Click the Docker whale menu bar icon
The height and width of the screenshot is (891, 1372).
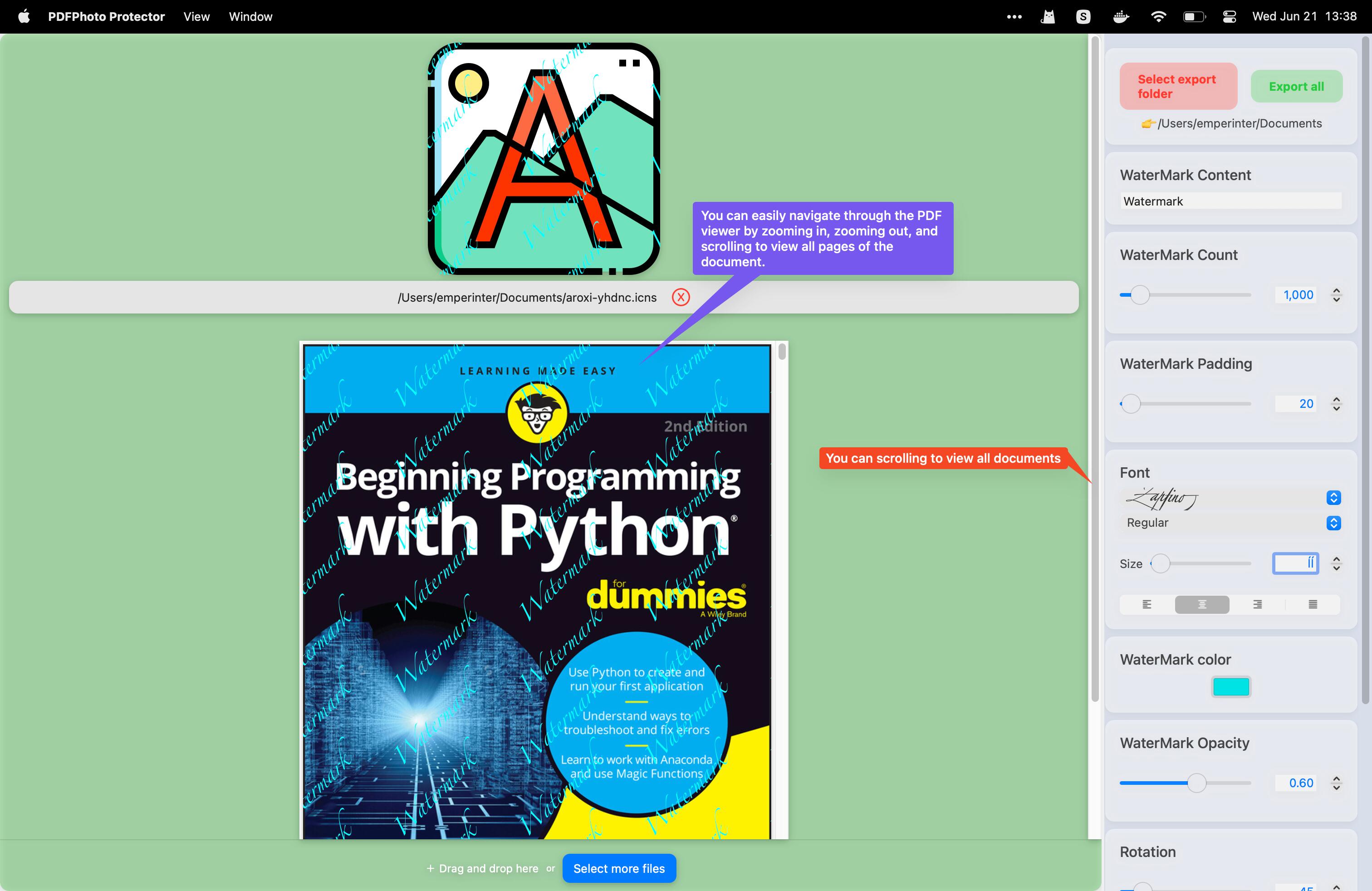pyautogui.click(x=1121, y=17)
